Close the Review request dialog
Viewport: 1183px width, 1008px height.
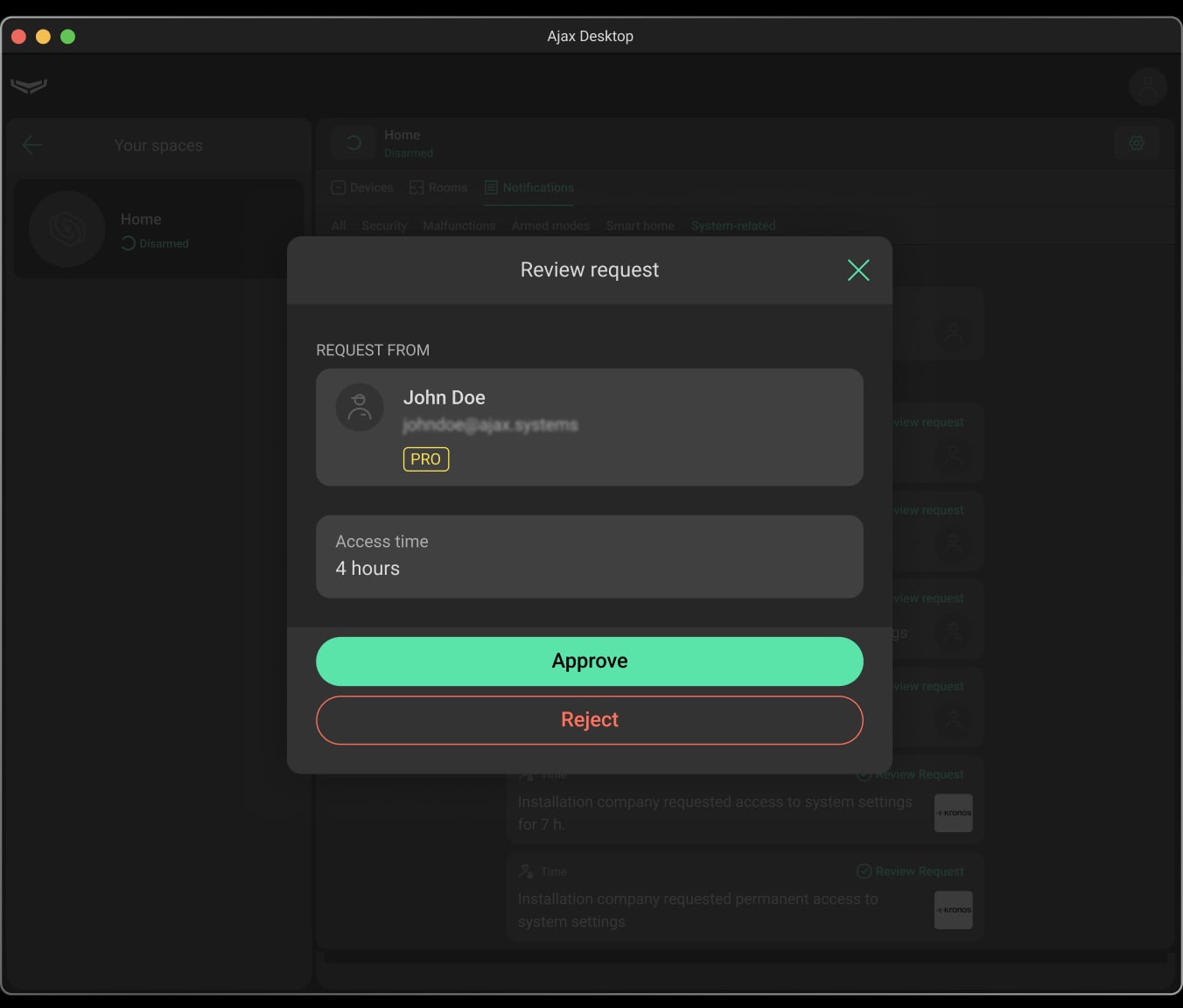[858, 270]
